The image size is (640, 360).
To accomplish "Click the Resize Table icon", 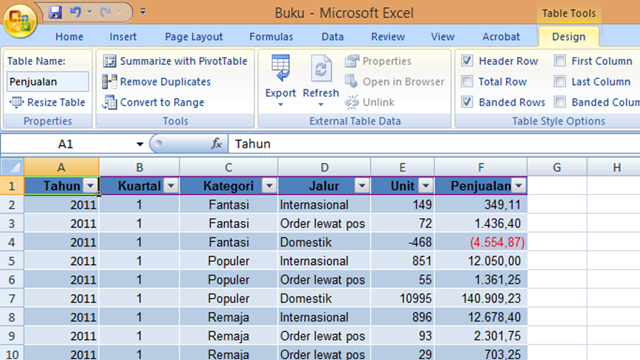I will coord(17,102).
